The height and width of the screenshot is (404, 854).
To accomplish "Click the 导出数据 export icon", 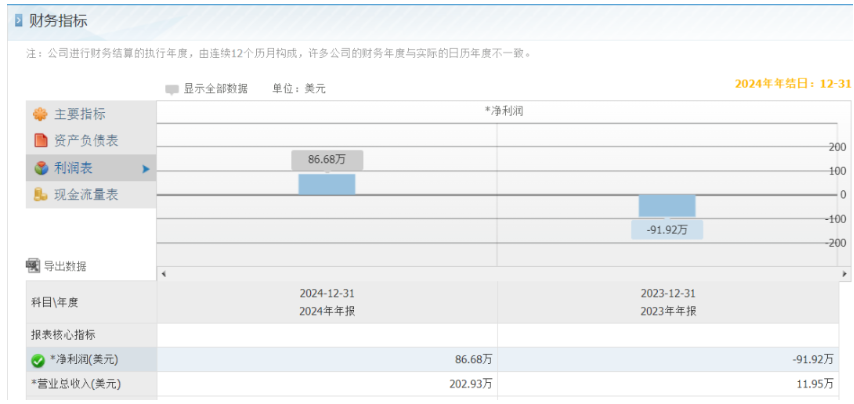I will click(x=33, y=266).
